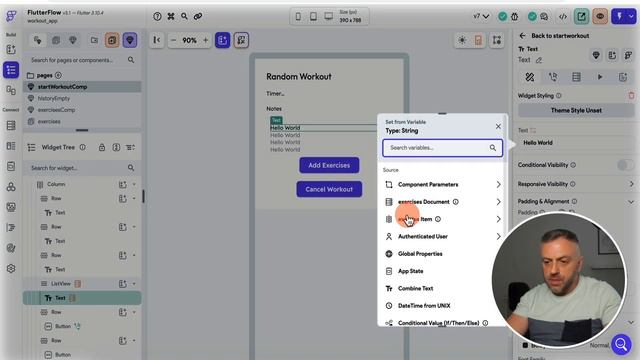The width and height of the screenshot is (640, 360).
Task: Search pages magnifier icon
Action: tap(131, 60)
